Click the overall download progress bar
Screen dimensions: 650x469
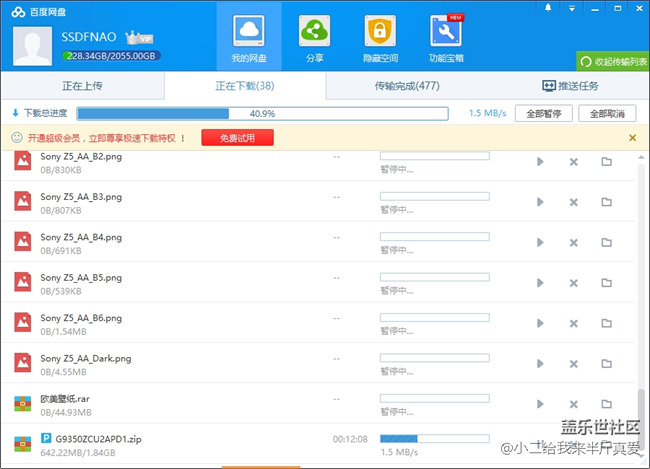click(262, 114)
